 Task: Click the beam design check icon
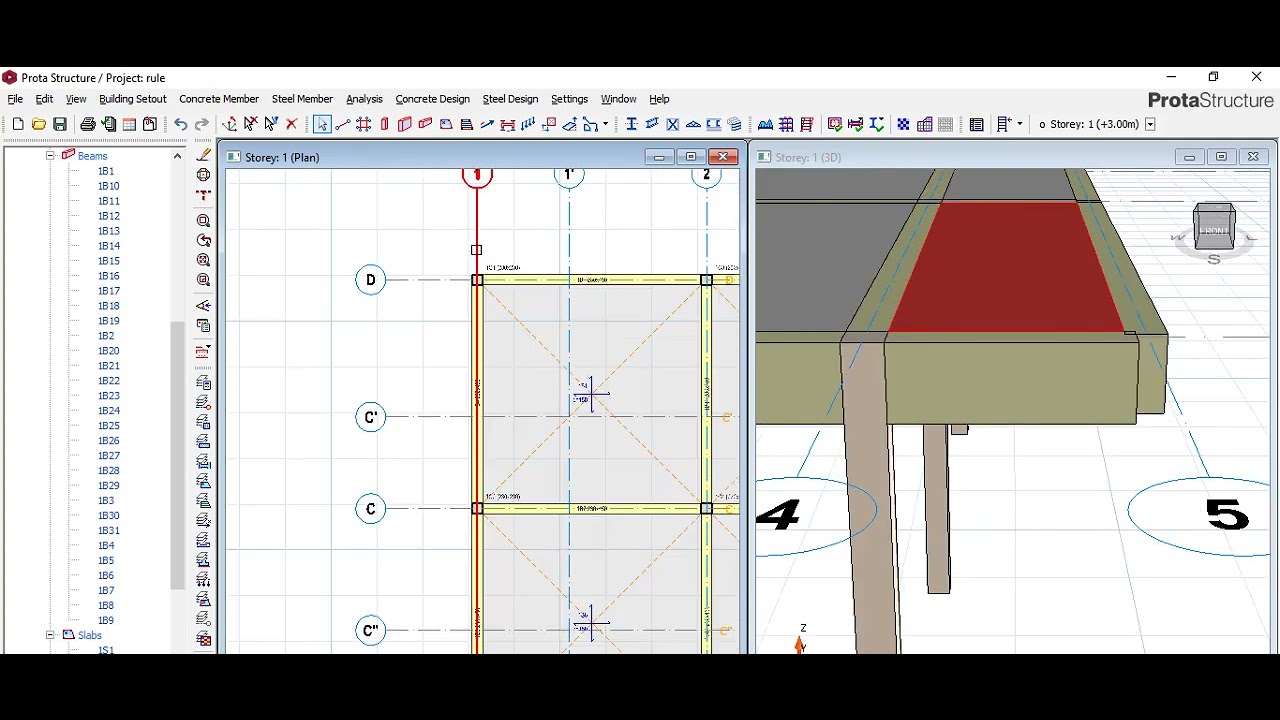tap(855, 124)
